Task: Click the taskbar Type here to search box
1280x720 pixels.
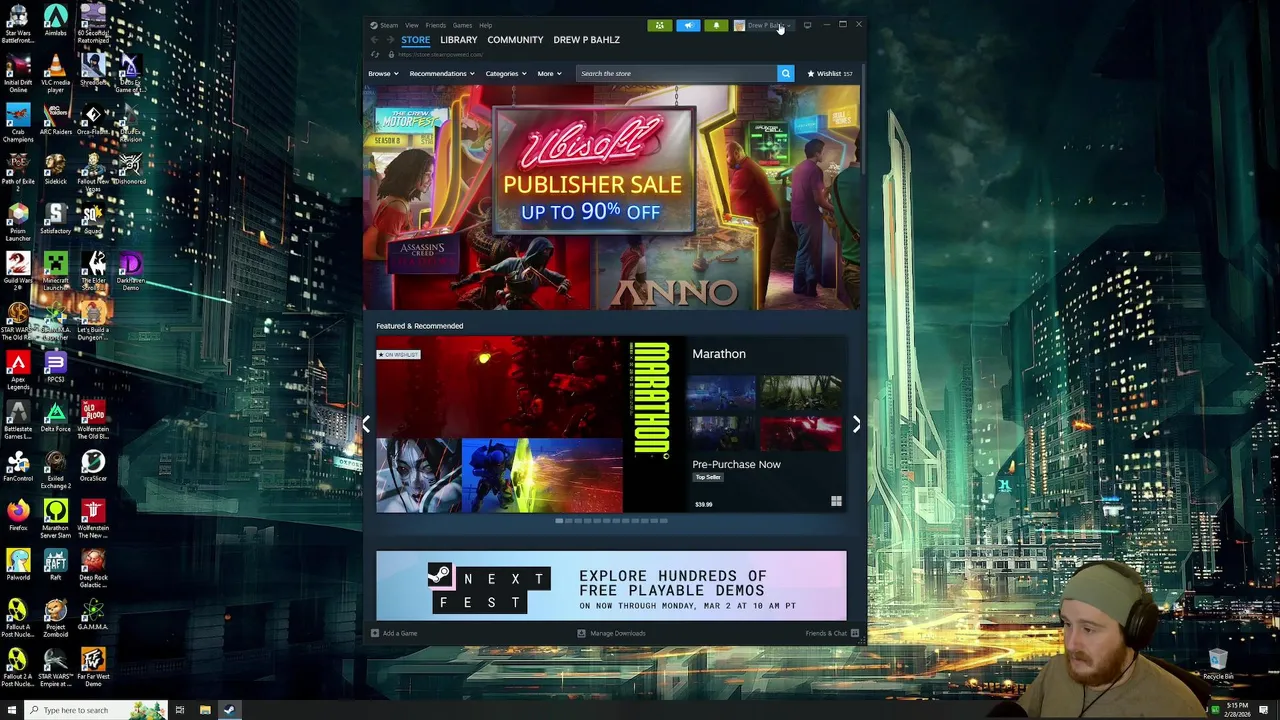Action: click(95, 710)
